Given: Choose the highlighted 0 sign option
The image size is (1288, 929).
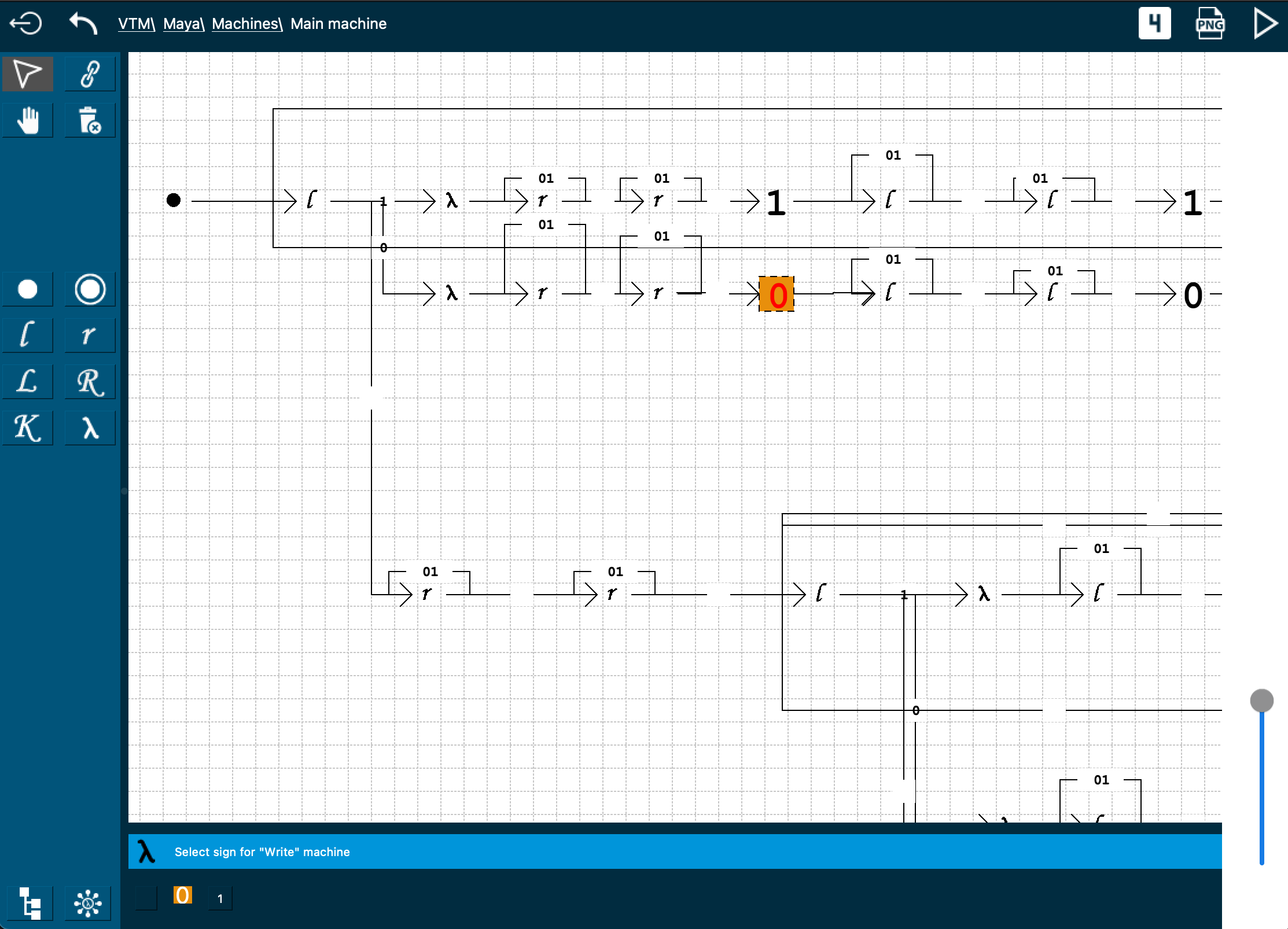Looking at the screenshot, I should click(x=183, y=895).
